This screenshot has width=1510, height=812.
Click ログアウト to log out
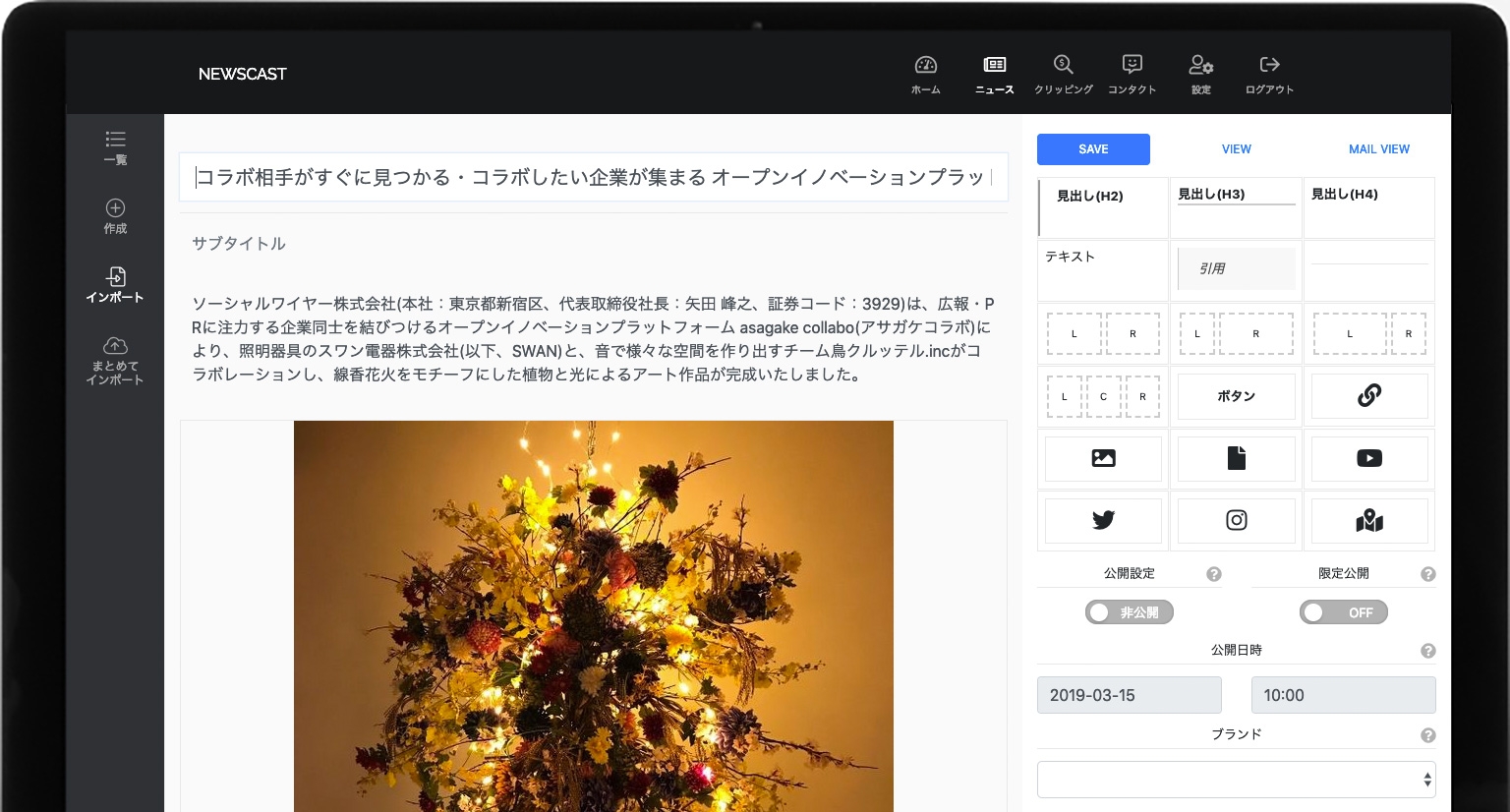click(1269, 74)
